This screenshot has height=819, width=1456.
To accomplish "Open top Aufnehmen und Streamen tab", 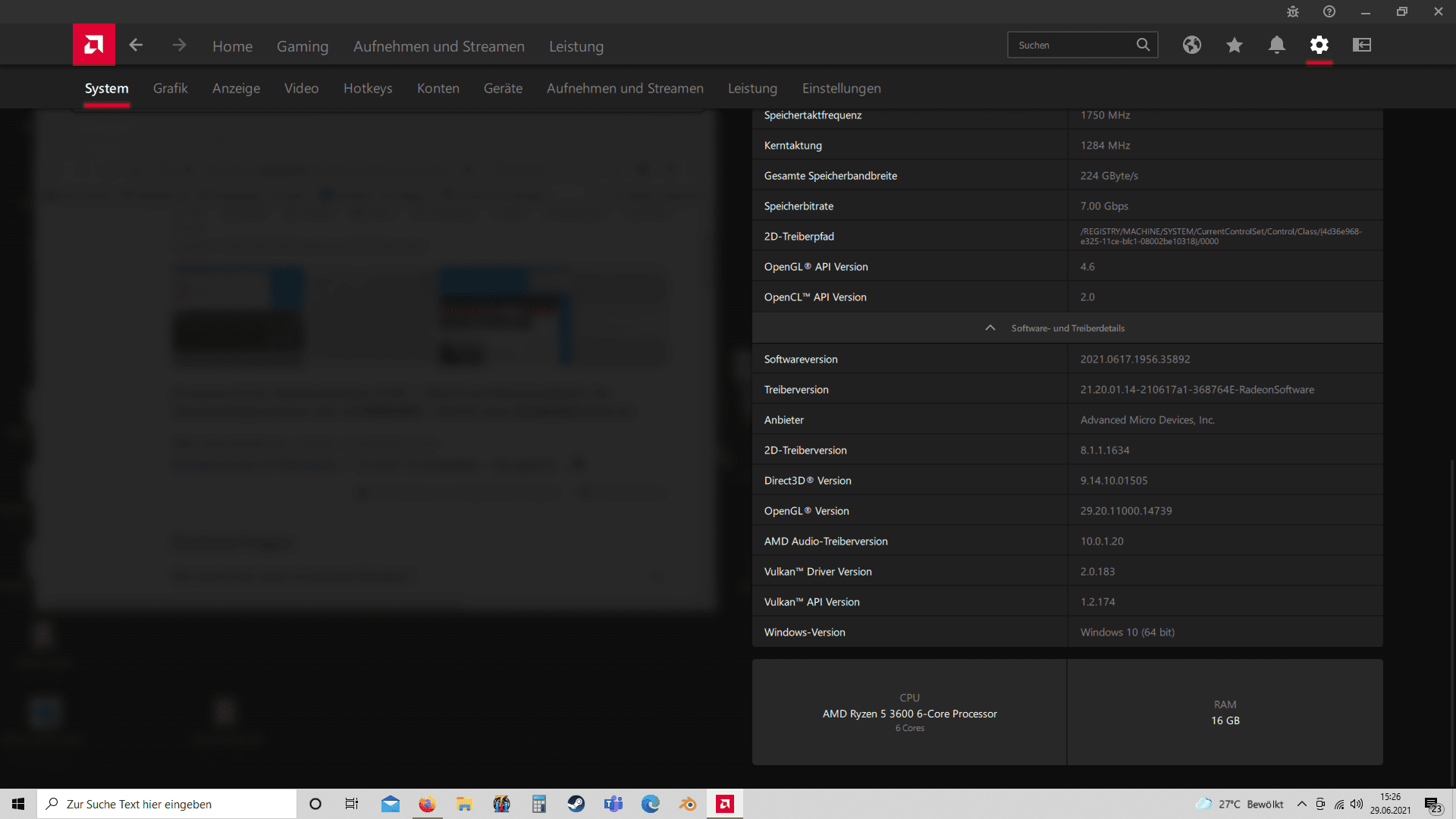I will click(x=438, y=45).
